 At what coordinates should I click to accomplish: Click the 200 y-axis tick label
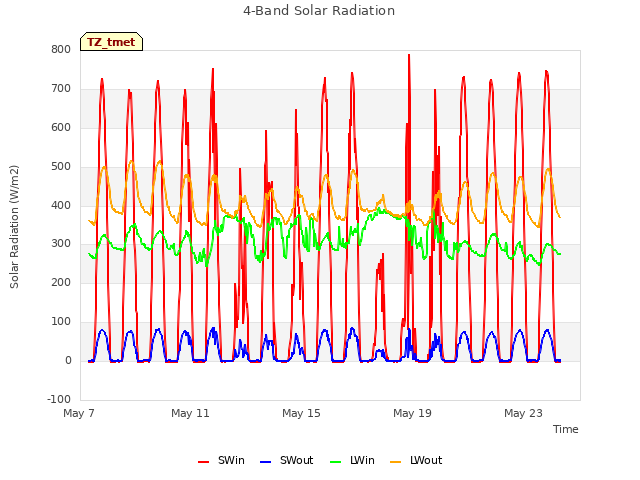[x=61, y=282]
